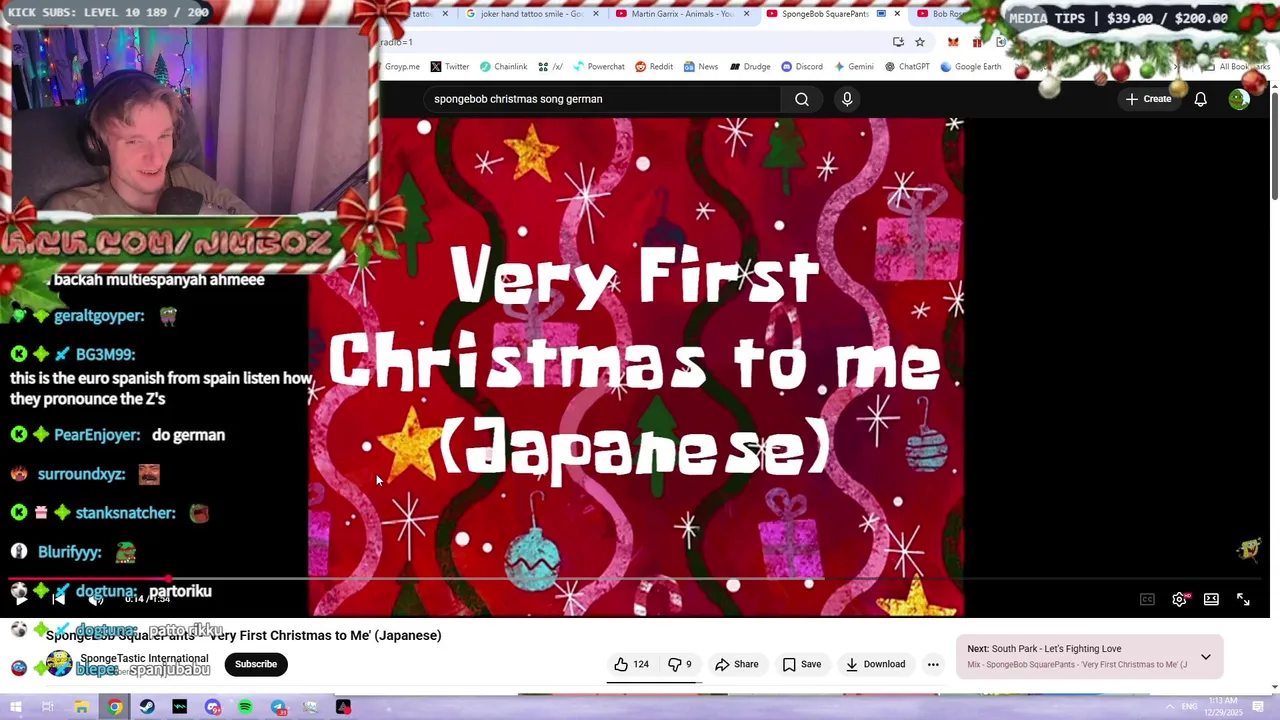Start voice search with microphone icon
Viewport: 1280px width, 720px height.
pyautogui.click(x=847, y=99)
